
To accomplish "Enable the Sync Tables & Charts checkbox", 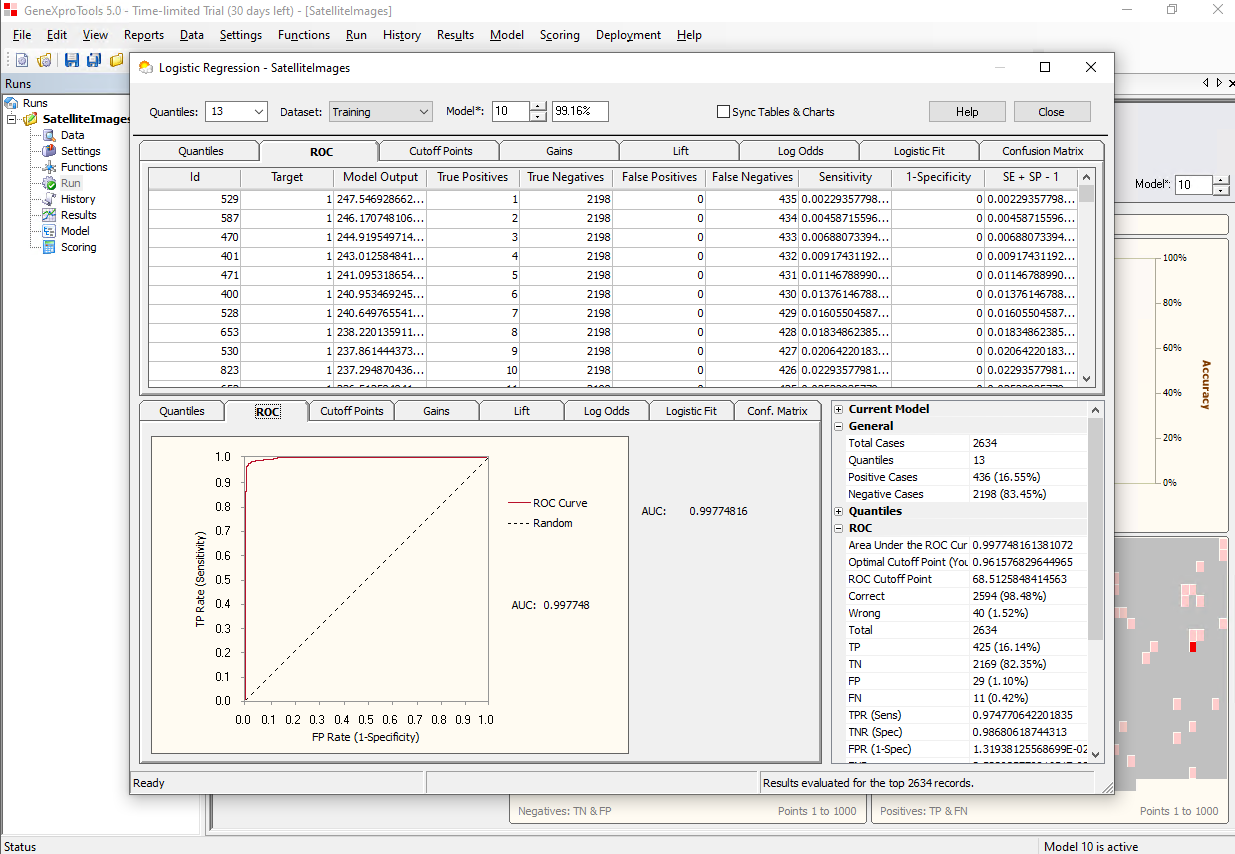I will point(723,112).
